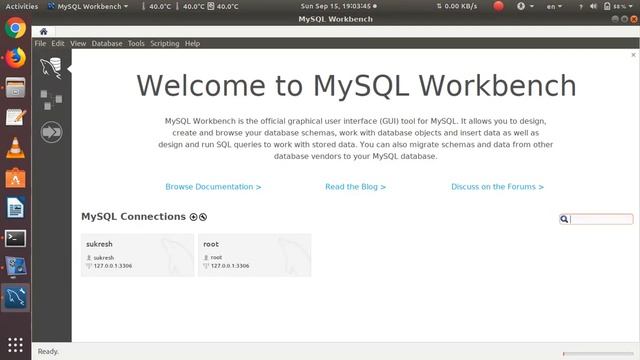This screenshot has height=360, width=640.
Task: Open the Edit menu
Action: click(x=58, y=43)
